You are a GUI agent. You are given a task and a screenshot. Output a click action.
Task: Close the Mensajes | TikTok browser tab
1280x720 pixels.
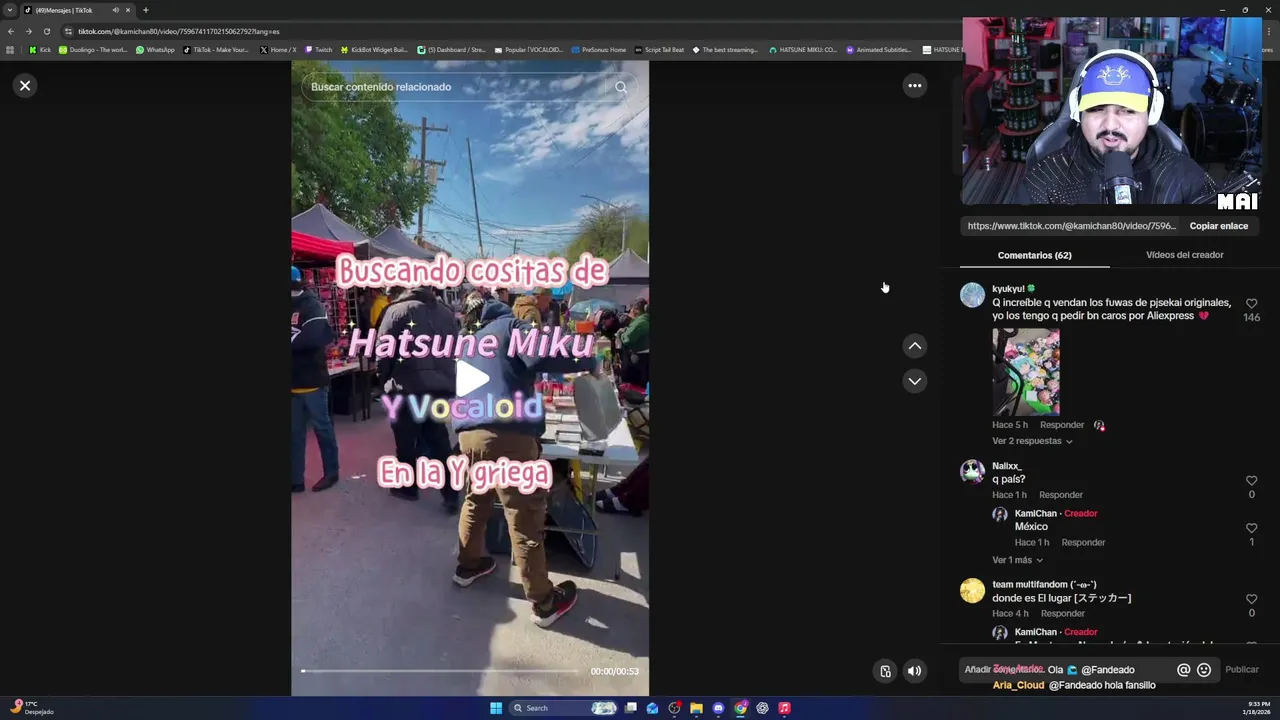tap(128, 10)
